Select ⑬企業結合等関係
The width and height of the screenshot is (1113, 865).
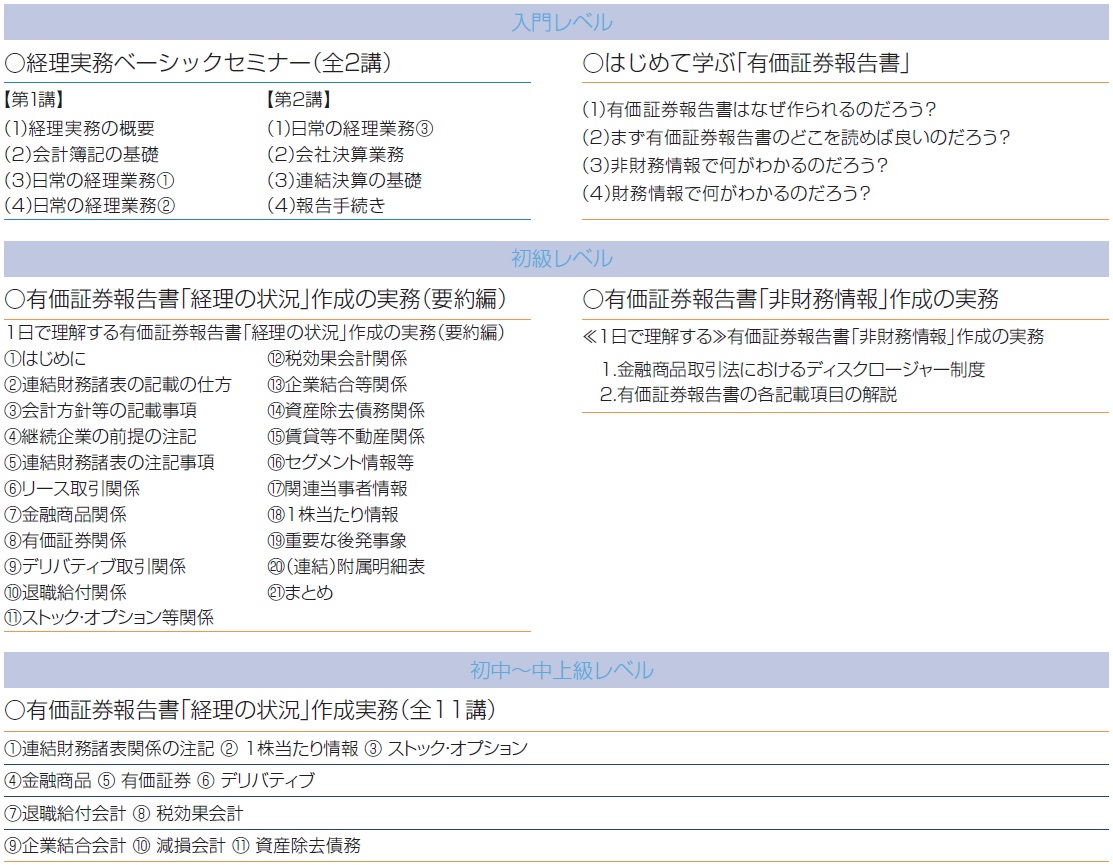[337, 385]
